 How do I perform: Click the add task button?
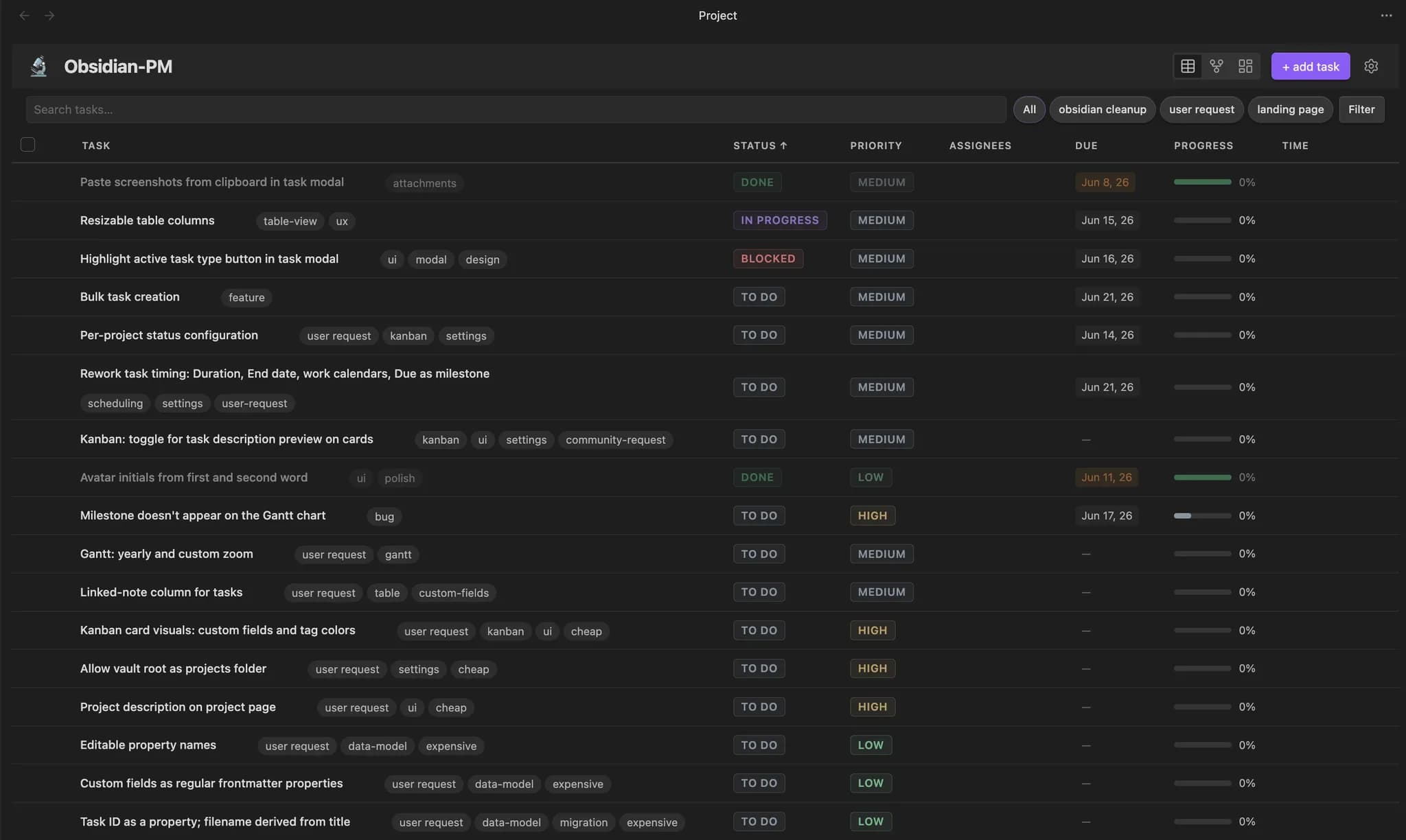pyautogui.click(x=1310, y=66)
